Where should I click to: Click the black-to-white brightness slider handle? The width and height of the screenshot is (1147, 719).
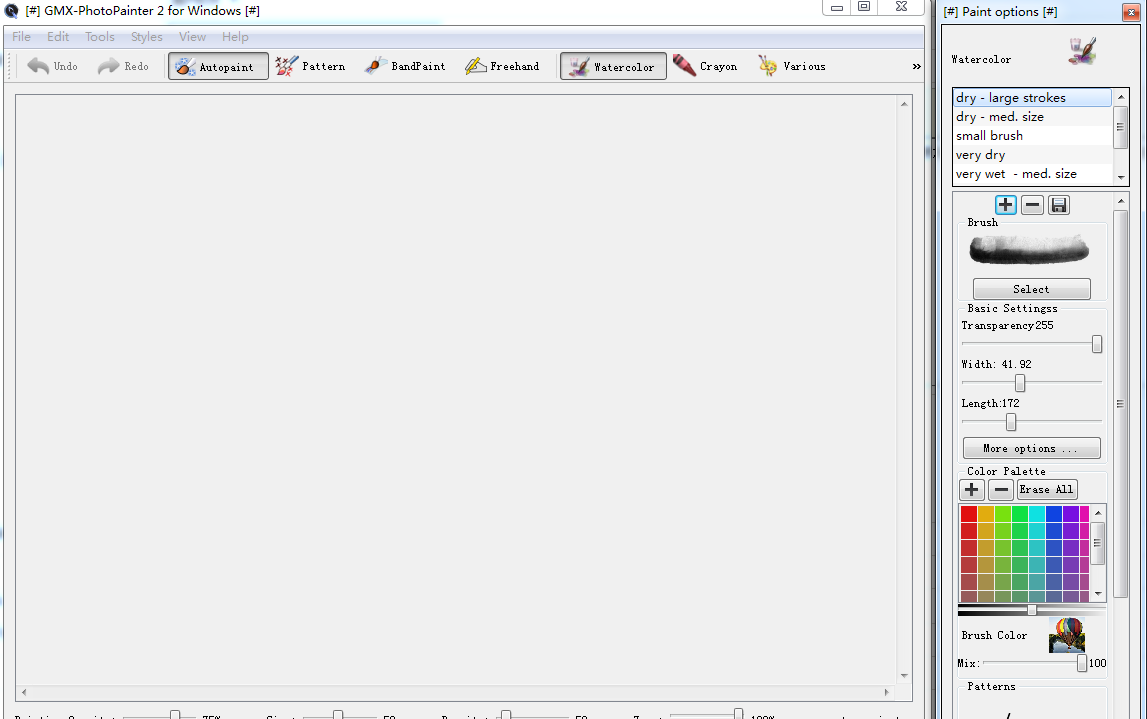pyautogui.click(x=1031, y=609)
